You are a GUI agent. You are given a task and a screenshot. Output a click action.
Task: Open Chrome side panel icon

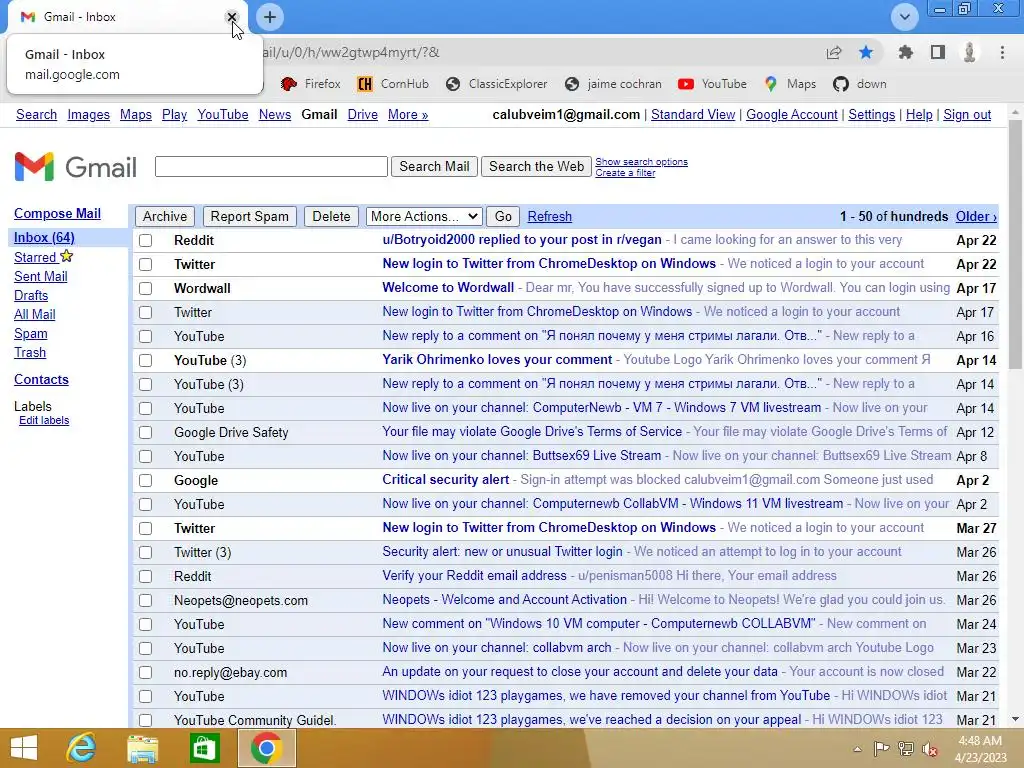click(938, 52)
